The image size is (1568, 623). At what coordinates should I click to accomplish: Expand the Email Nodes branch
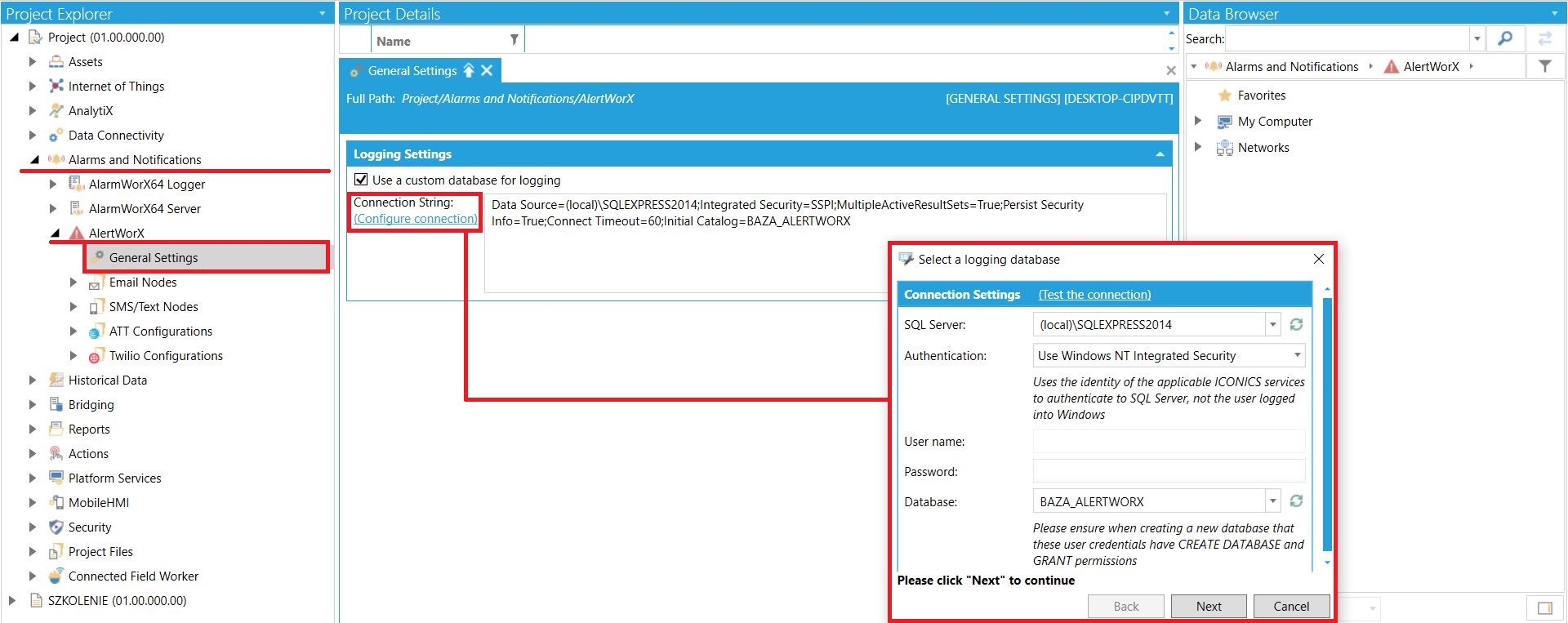(73, 283)
